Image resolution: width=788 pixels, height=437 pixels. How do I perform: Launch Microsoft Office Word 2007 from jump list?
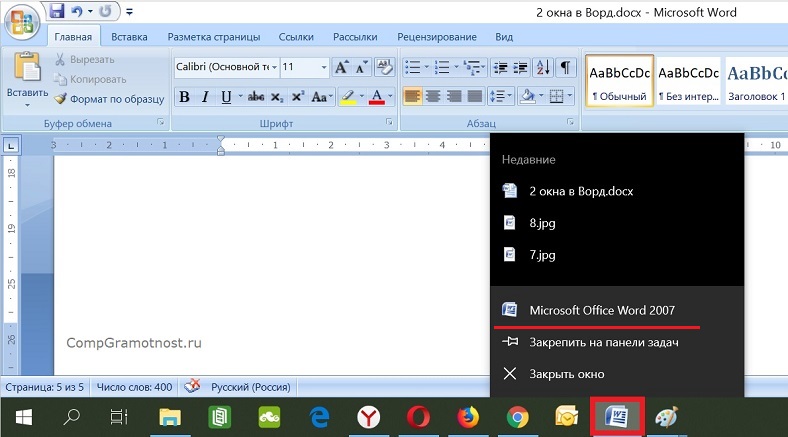(617, 310)
